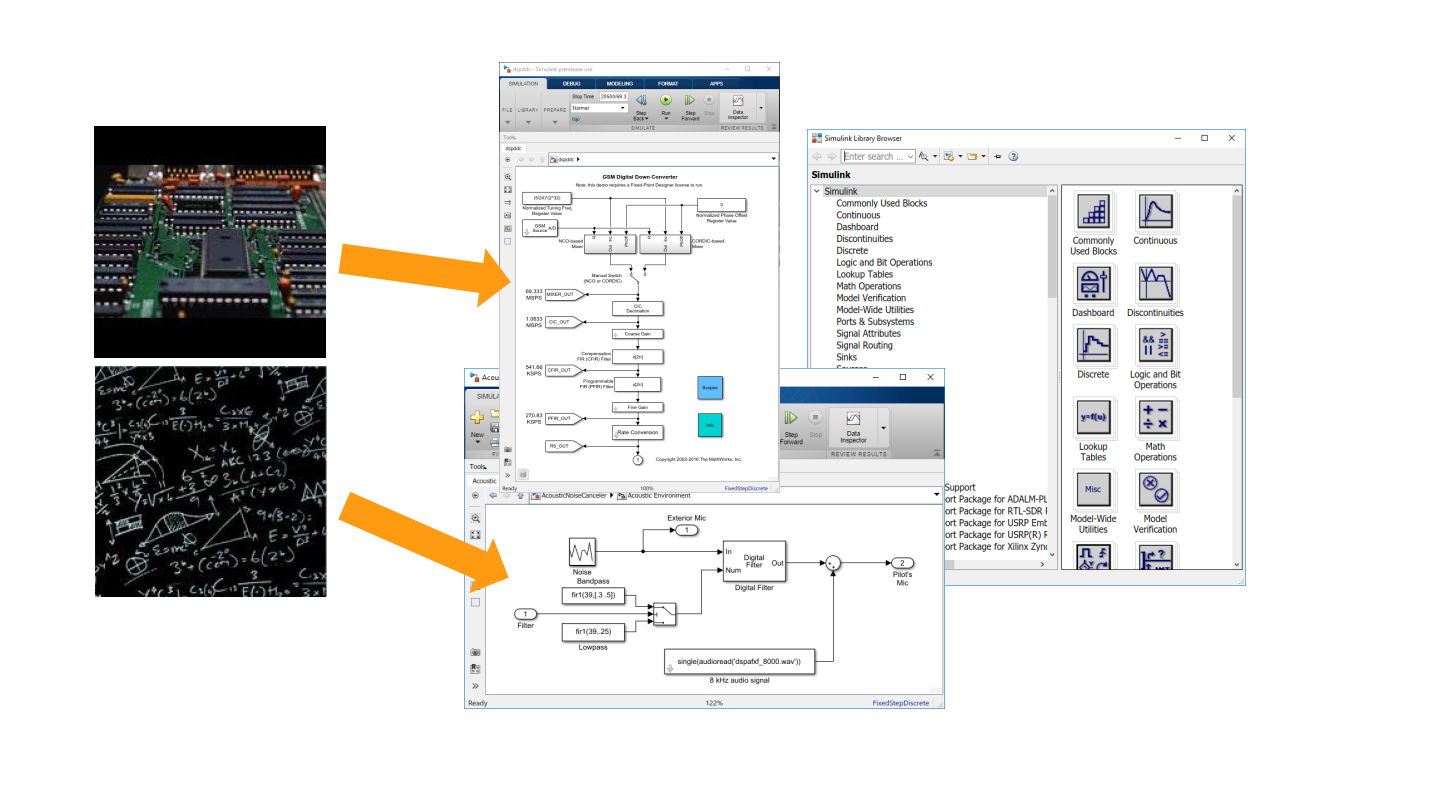This screenshot has height=785, width=1431.
Task: Click the Step Forward simulation icon
Action: 692,100
